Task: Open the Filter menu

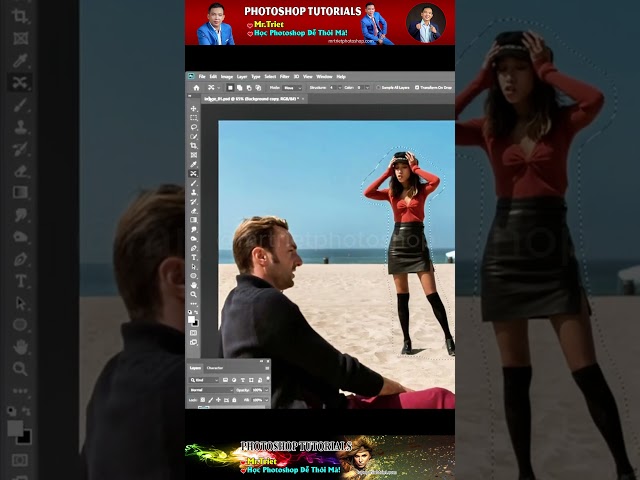Action: [284, 76]
